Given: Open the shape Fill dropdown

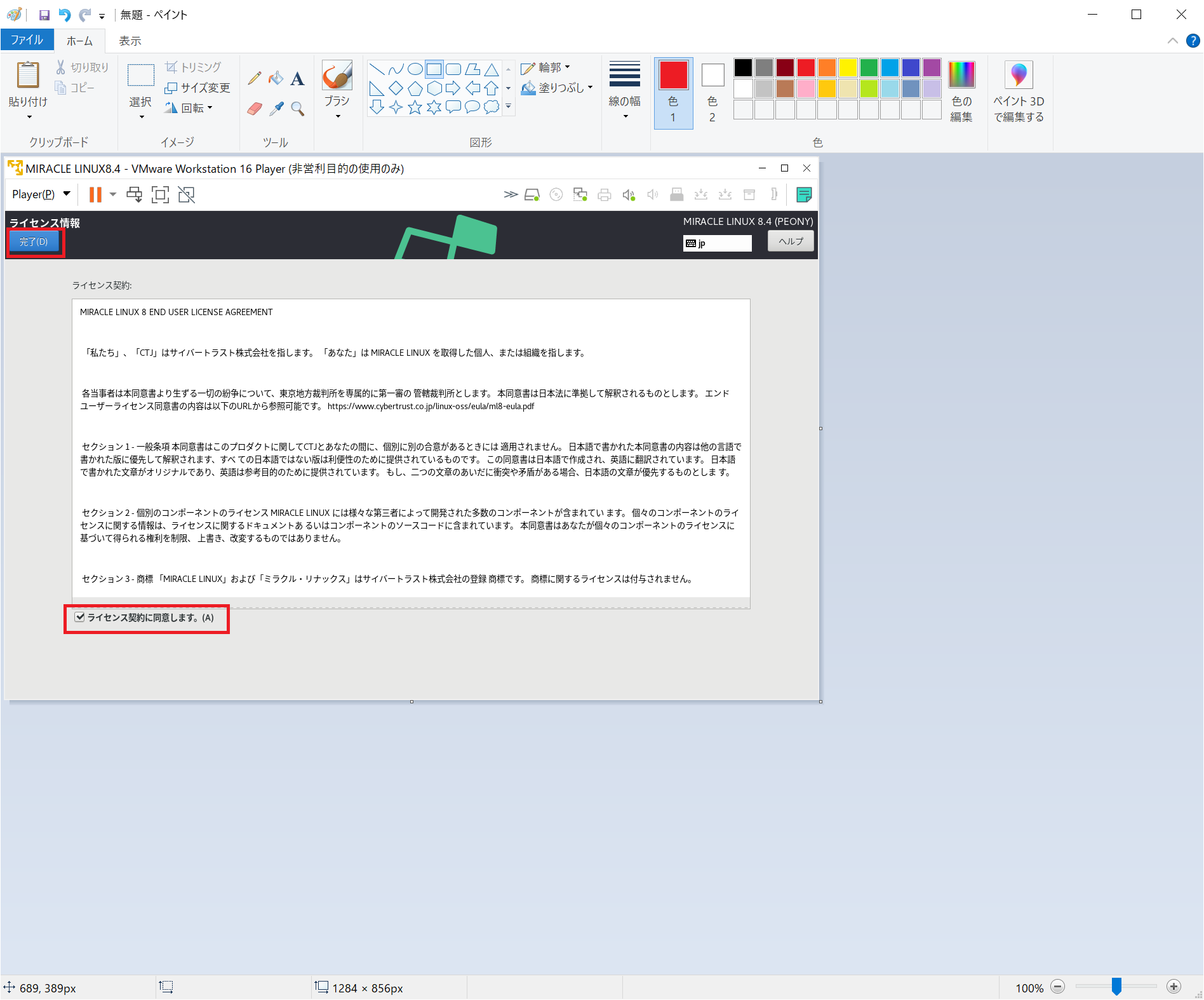Looking at the screenshot, I should click(x=557, y=88).
